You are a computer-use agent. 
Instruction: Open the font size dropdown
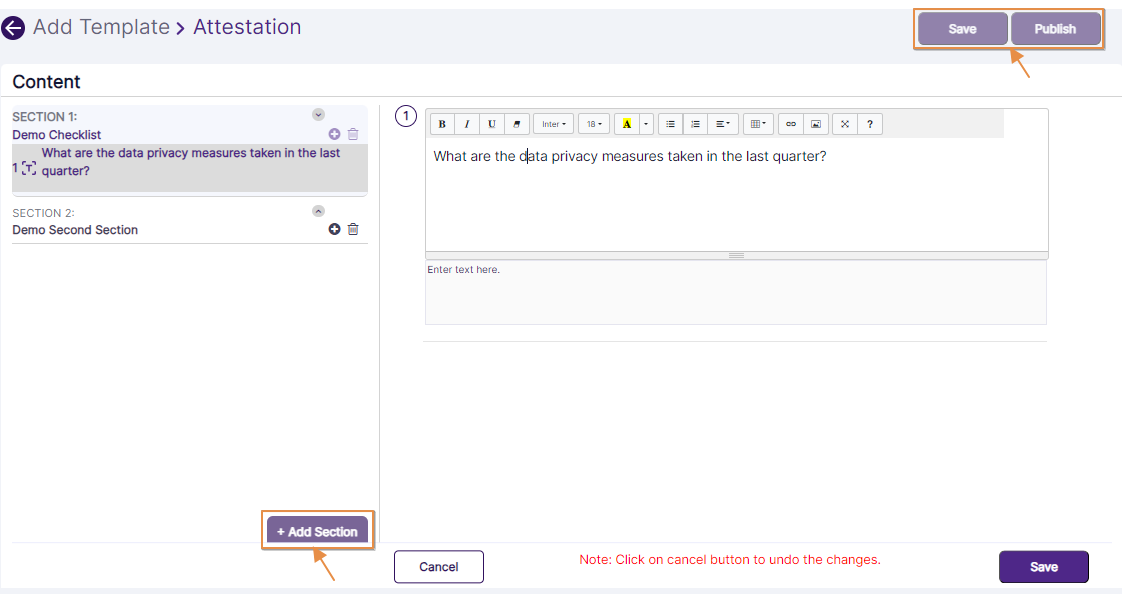click(593, 123)
